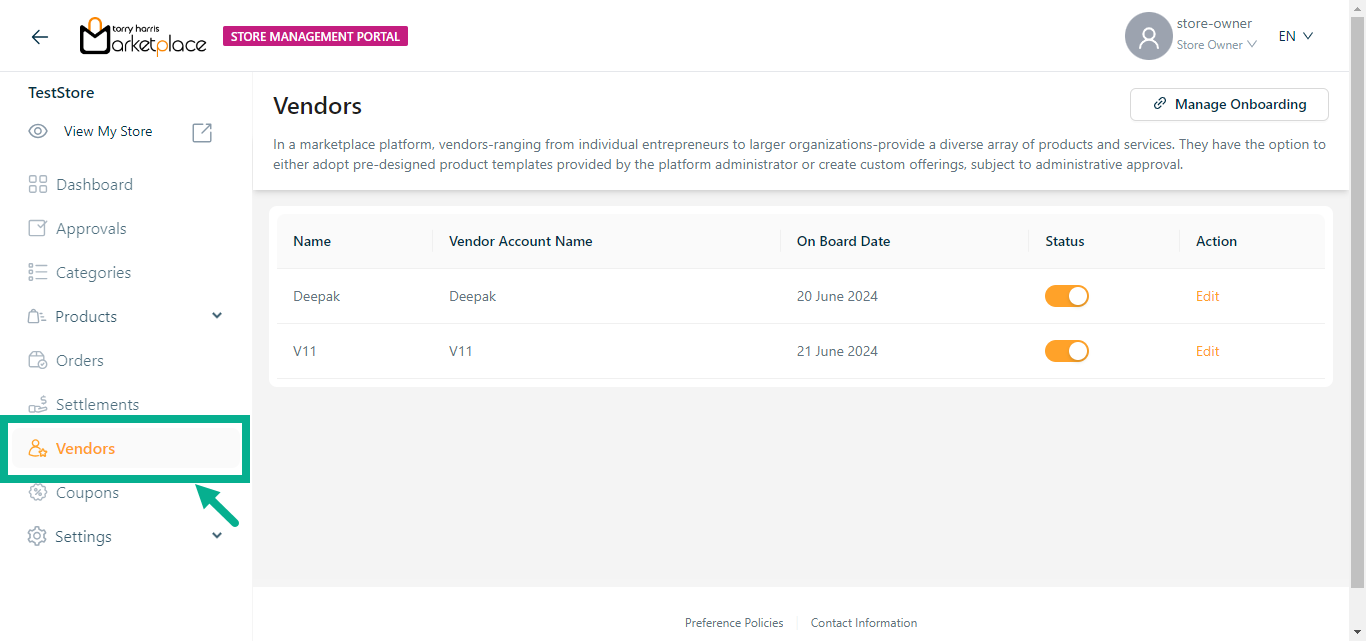1366x641 pixels.
Task: Click the back arrow icon in header
Action: (39, 37)
